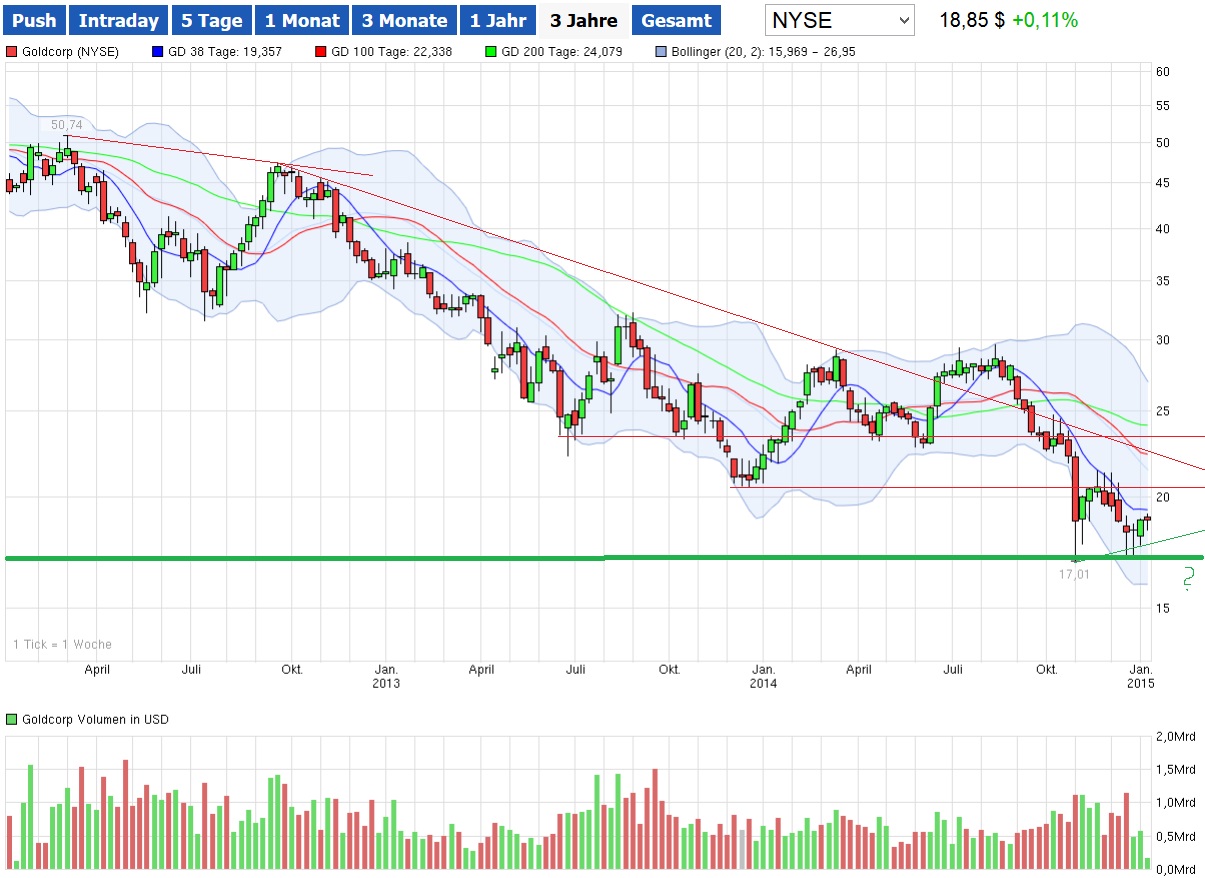Open the NYSE exchange dropdown
1205x878 pixels.
point(839,19)
